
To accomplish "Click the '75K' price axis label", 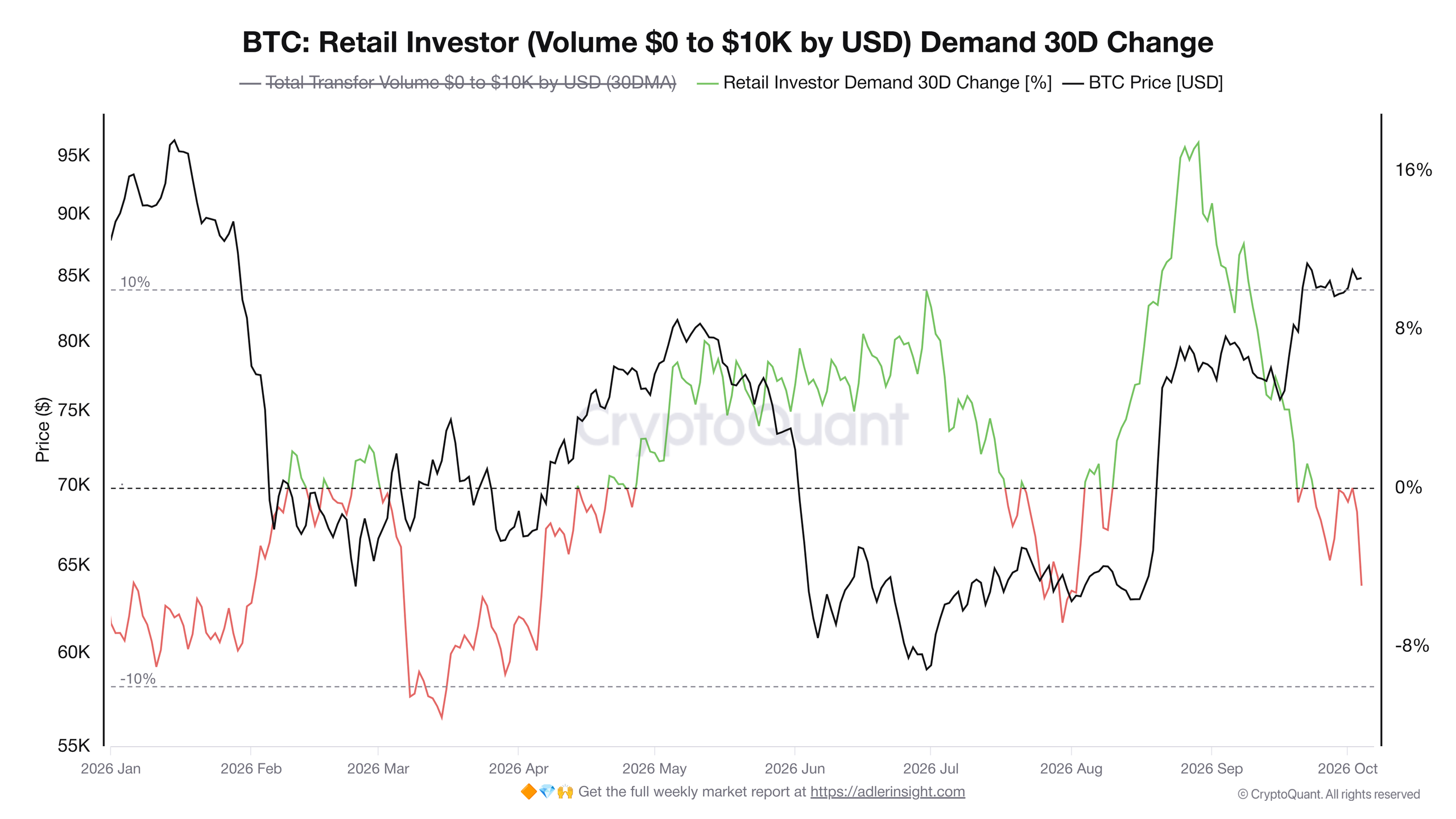I will click(73, 410).
